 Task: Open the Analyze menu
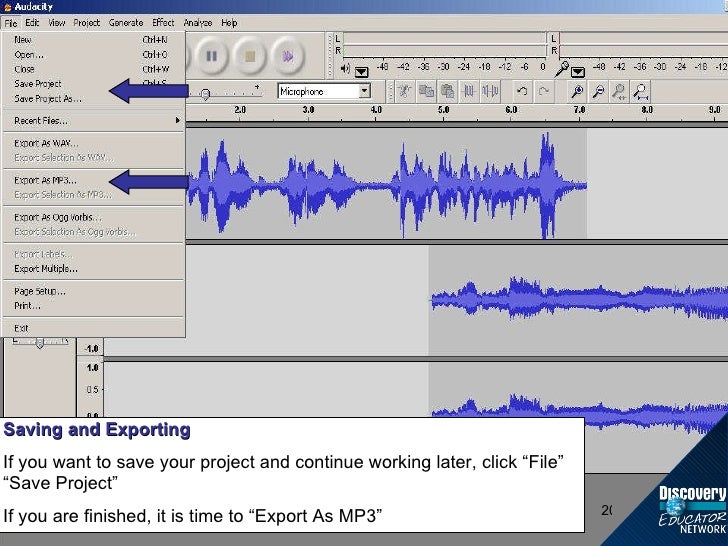(197, 22)
